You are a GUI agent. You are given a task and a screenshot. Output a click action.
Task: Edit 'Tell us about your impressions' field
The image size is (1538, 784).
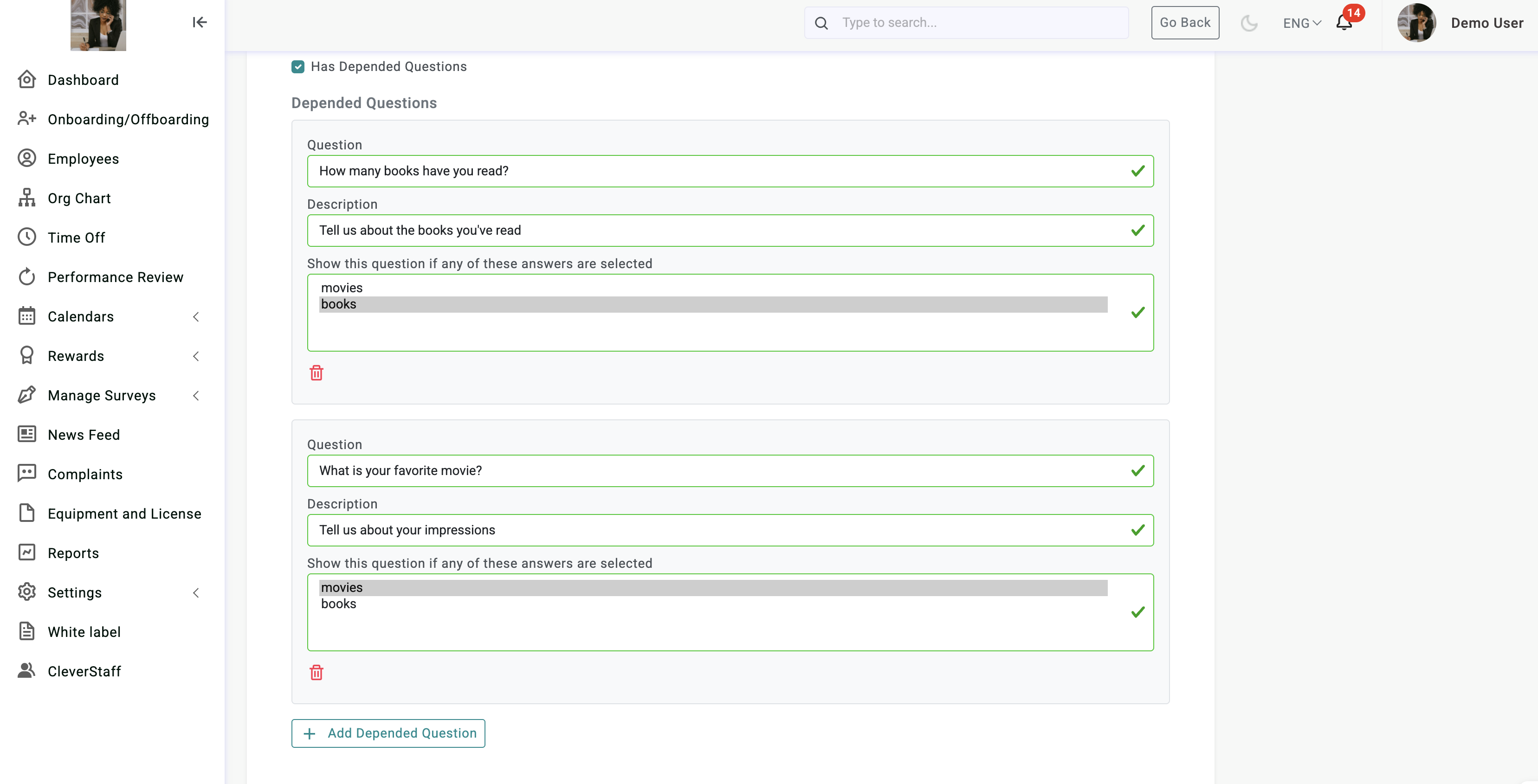coord(730,530)
